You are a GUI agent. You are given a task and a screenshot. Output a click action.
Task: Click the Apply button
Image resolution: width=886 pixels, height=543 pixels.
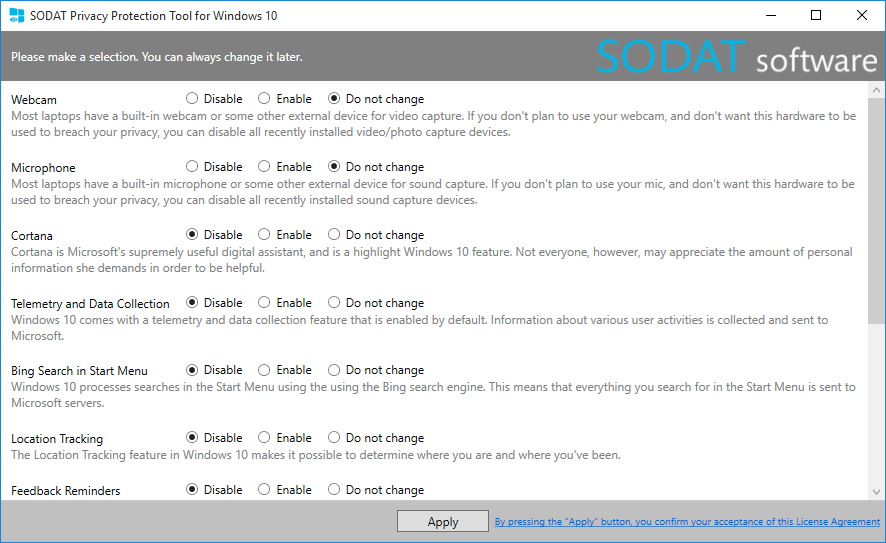[x=442, y=522]
